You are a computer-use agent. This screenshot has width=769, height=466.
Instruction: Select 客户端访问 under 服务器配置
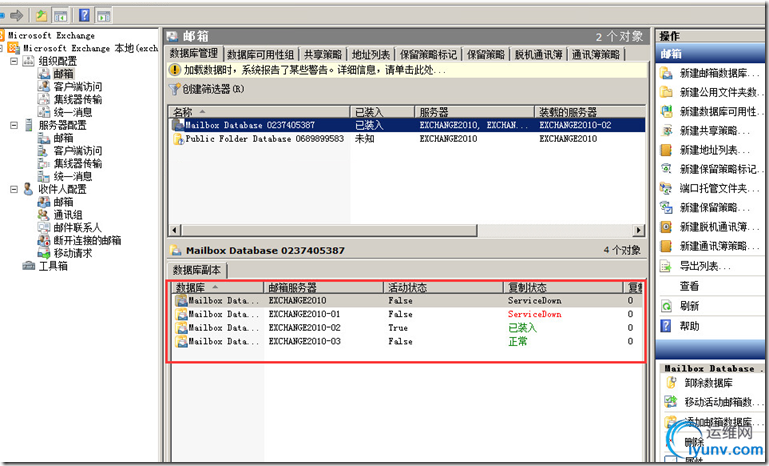tap(77, 151)
